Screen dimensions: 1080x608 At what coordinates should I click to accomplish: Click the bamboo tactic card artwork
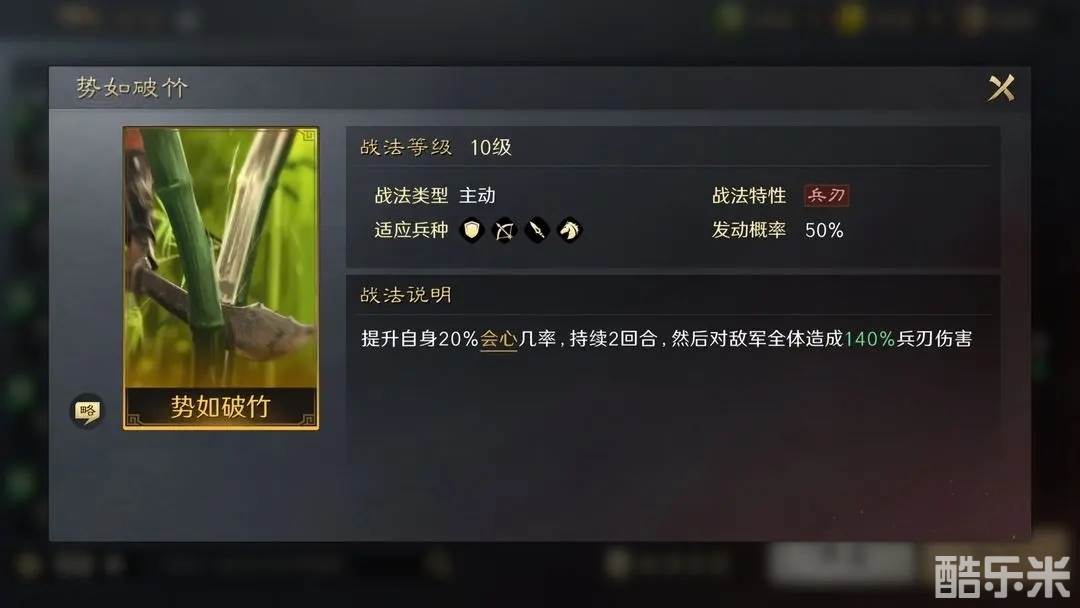(x=220, y=257)
